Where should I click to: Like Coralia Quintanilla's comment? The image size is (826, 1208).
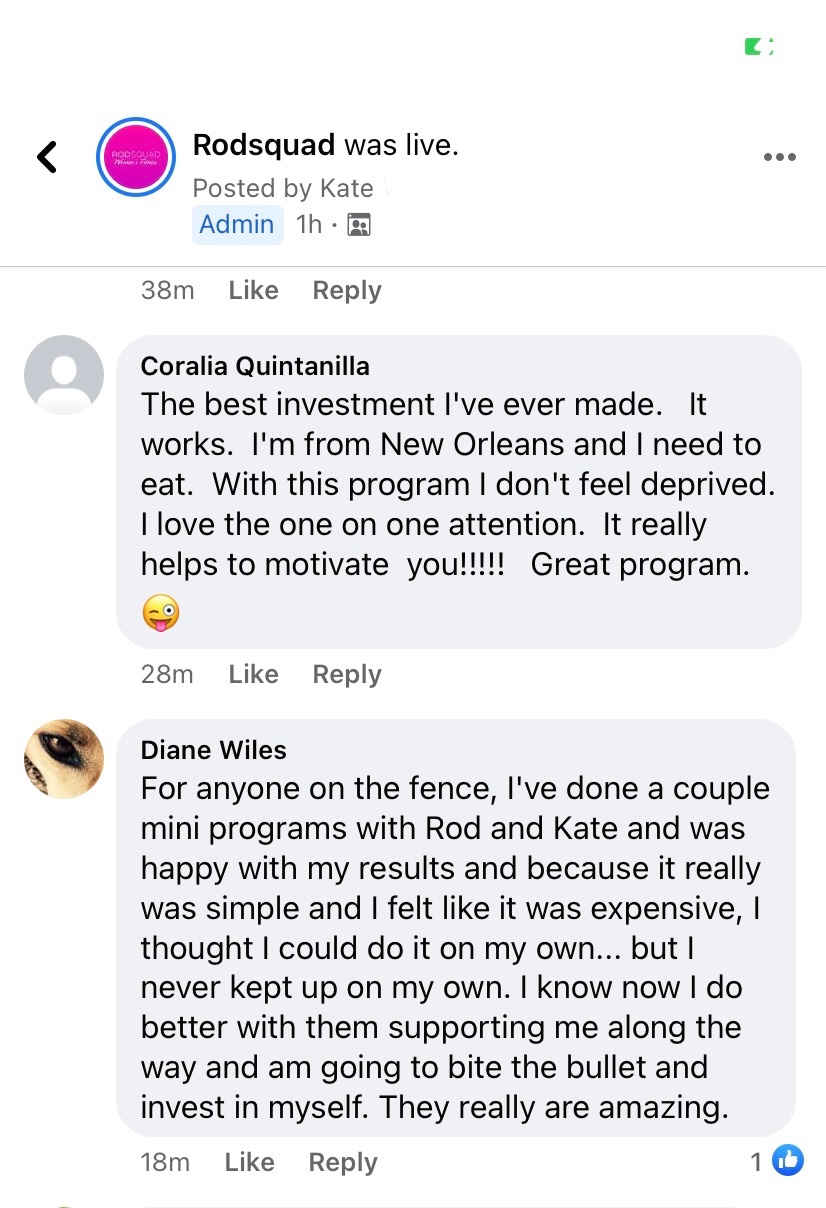(x=253, y=674)
